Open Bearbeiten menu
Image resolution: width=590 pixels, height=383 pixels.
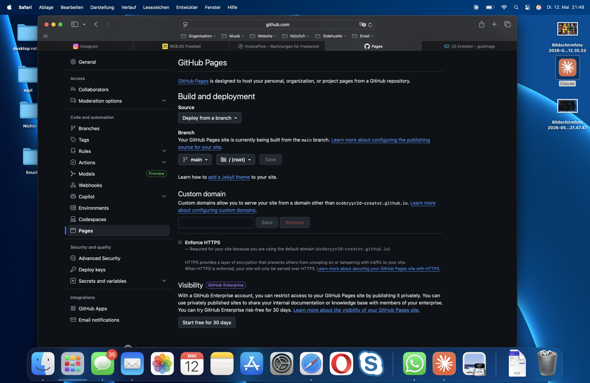(x=72, y=7)
